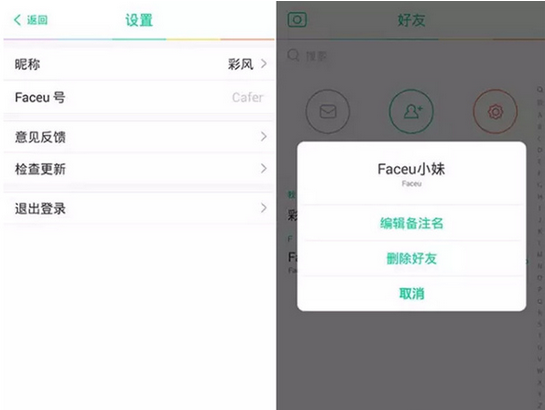Open 意见反馈 via its chevron arrow
Viewport: 545px width, 410px height.
point(264,137)
